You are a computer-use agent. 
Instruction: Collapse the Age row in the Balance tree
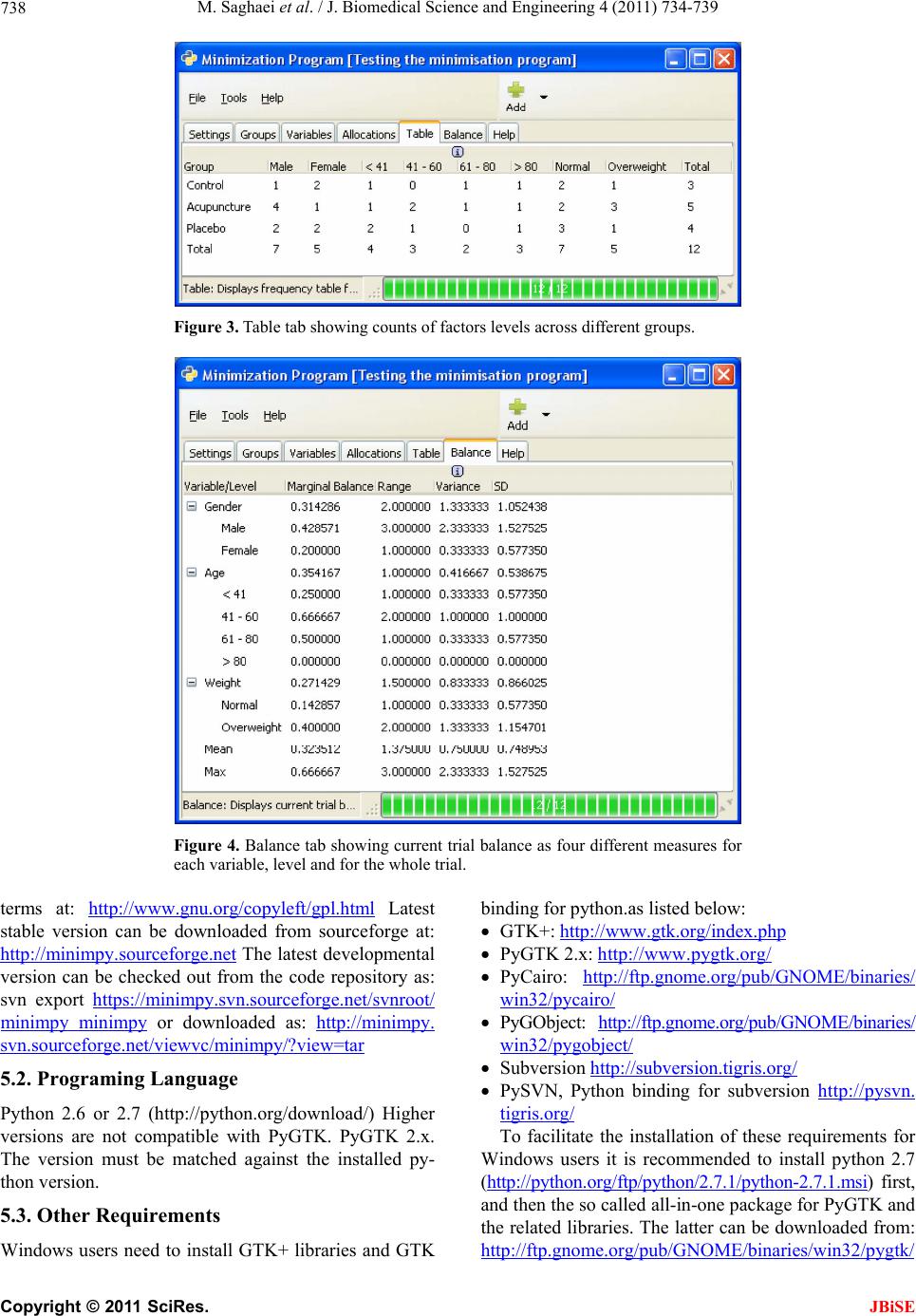click(190, 573)
